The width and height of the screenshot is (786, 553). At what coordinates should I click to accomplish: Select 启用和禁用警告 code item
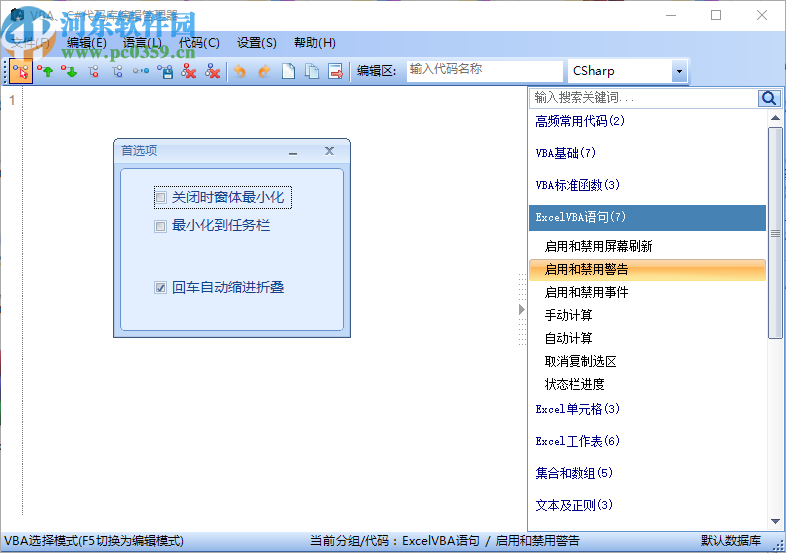pyautogui.click(x=647, y=270)
